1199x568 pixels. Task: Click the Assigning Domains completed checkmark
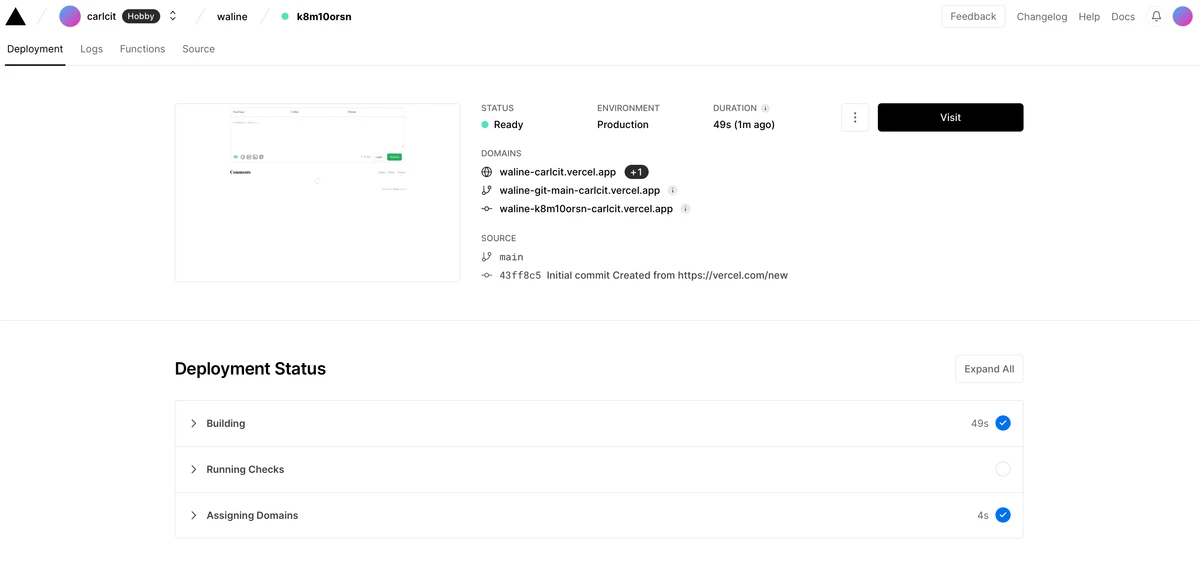tap(1002, 515)
